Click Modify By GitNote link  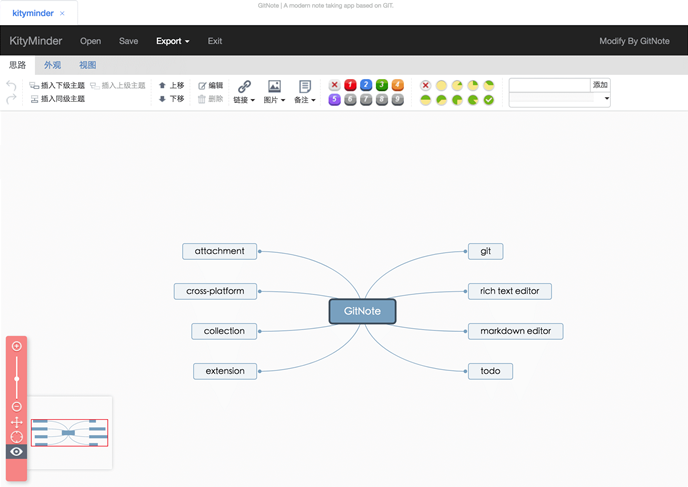pos(634,41)
